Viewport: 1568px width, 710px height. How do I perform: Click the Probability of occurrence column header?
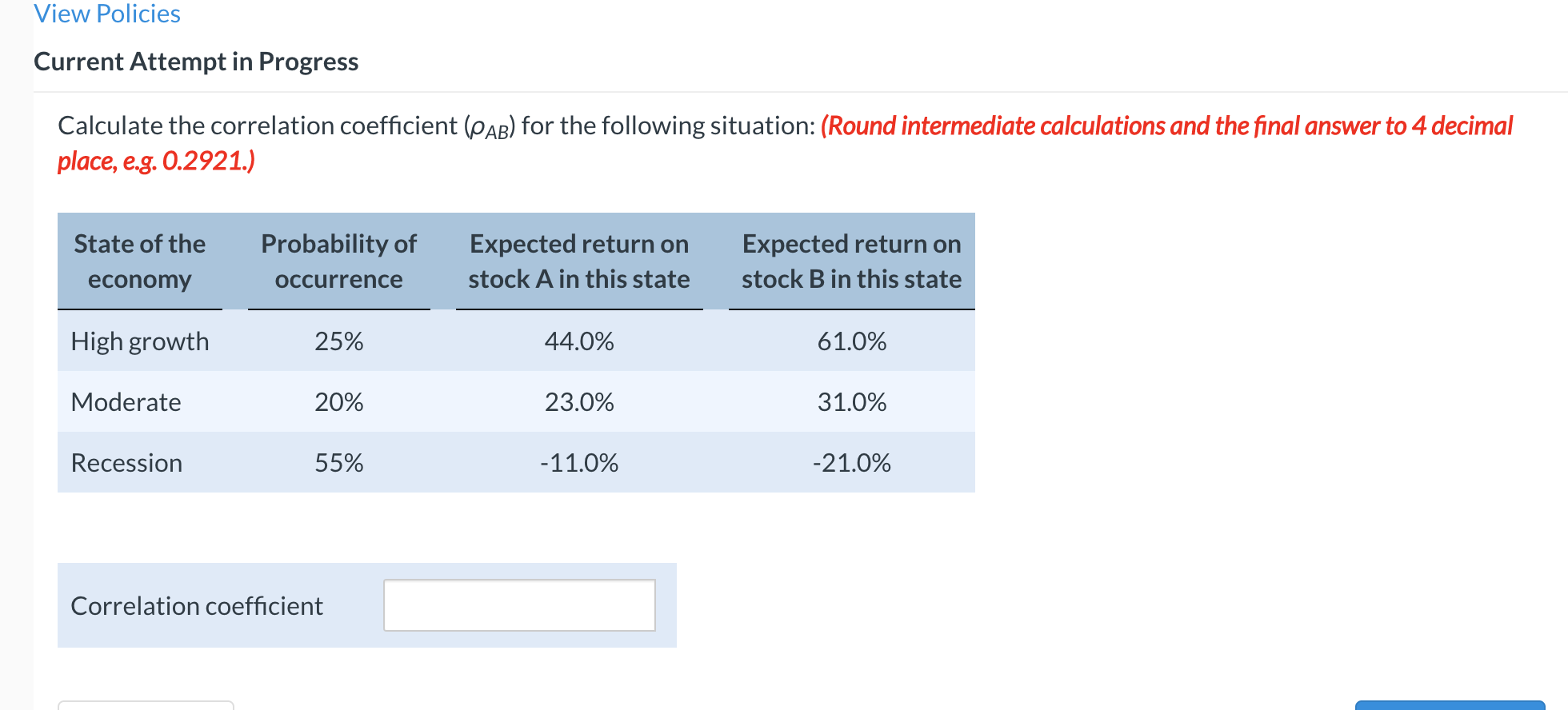coord(338,261)
